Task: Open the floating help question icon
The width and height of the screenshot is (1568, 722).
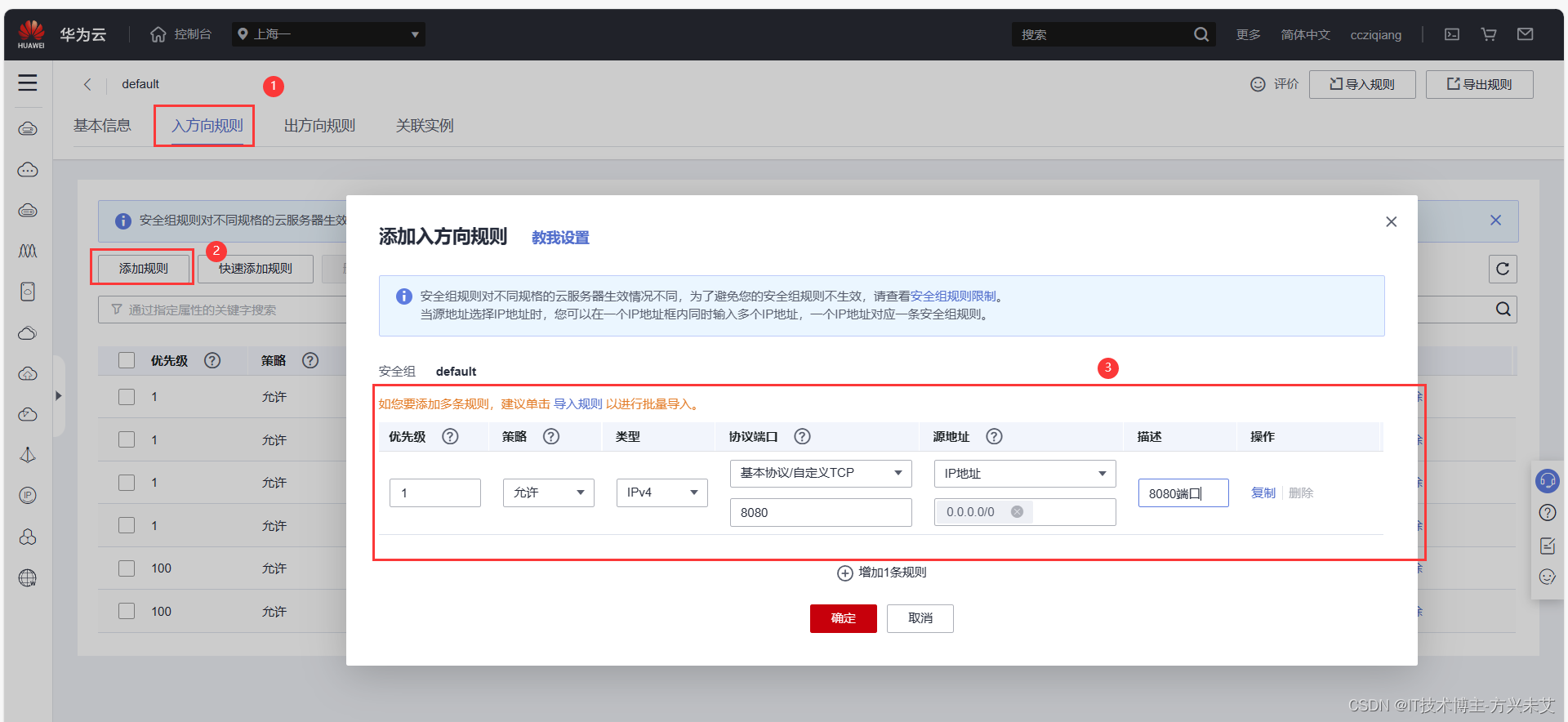Action: coord(1548,513)
